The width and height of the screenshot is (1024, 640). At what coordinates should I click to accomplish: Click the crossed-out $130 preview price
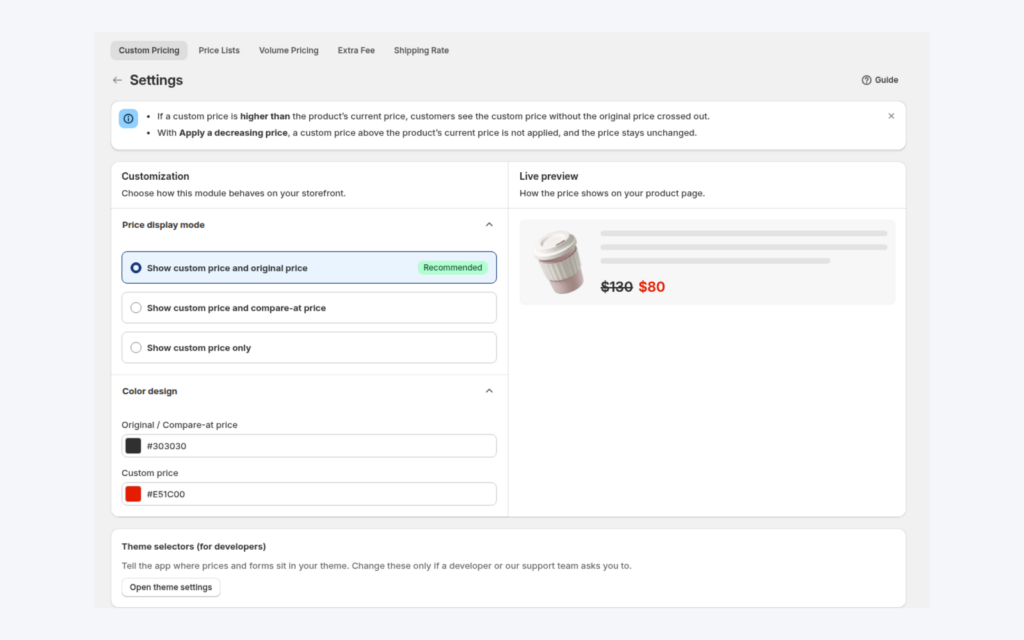[616, 287]
